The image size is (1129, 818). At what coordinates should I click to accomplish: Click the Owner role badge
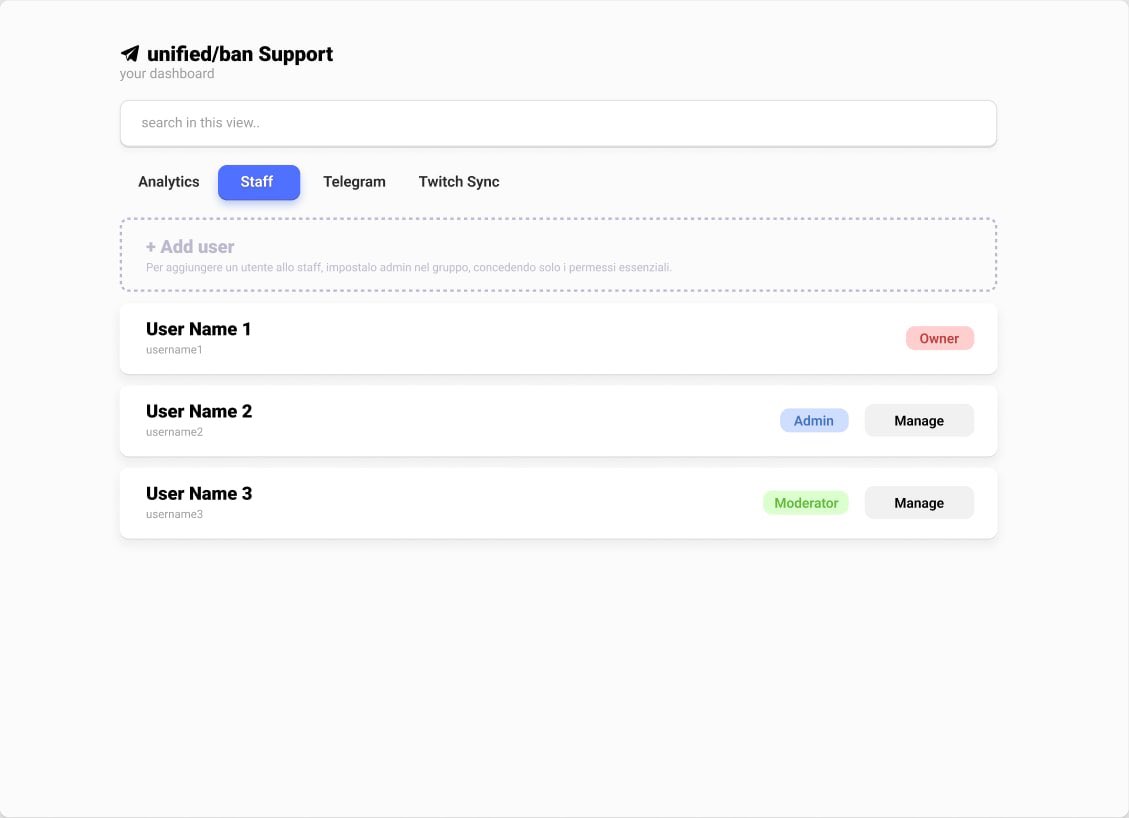[939, 338]
